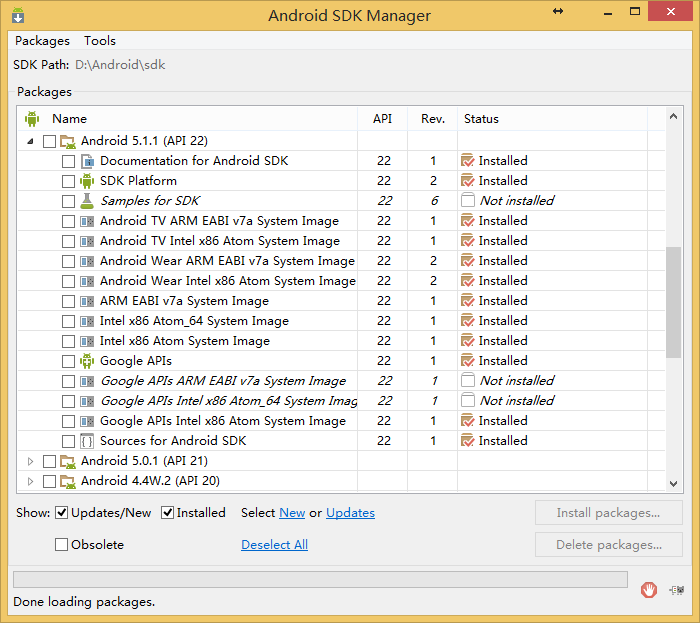Click the Android TV Intel x86 Atom image icon
This screenshot has height=623, width=700.
pos(87,241)
